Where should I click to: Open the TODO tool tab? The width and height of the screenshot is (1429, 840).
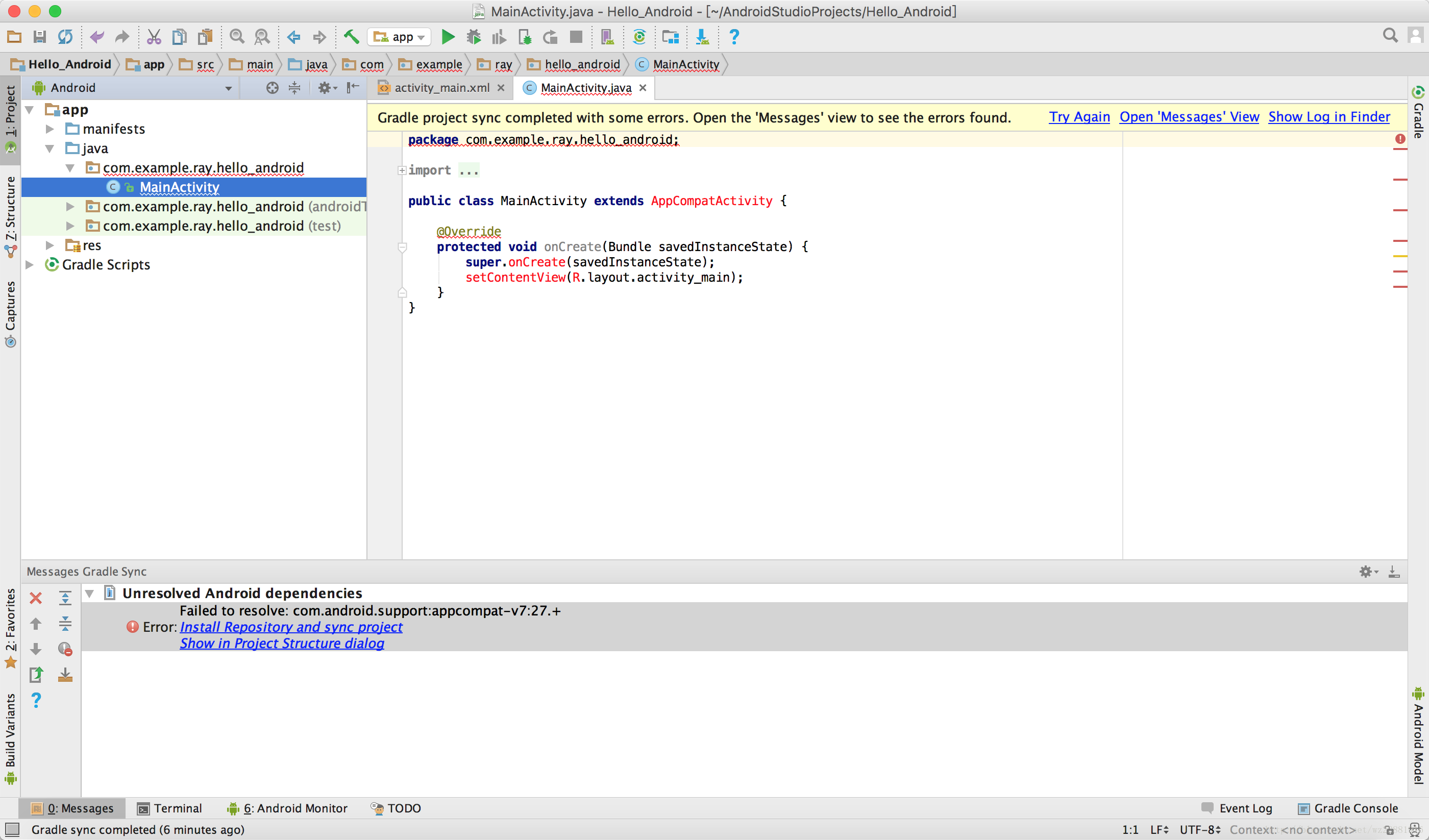396,808
